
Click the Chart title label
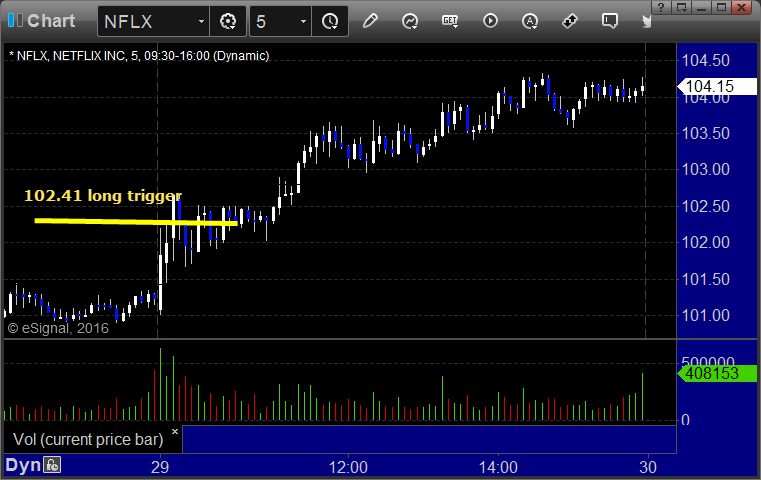click(x=51, y=21)
